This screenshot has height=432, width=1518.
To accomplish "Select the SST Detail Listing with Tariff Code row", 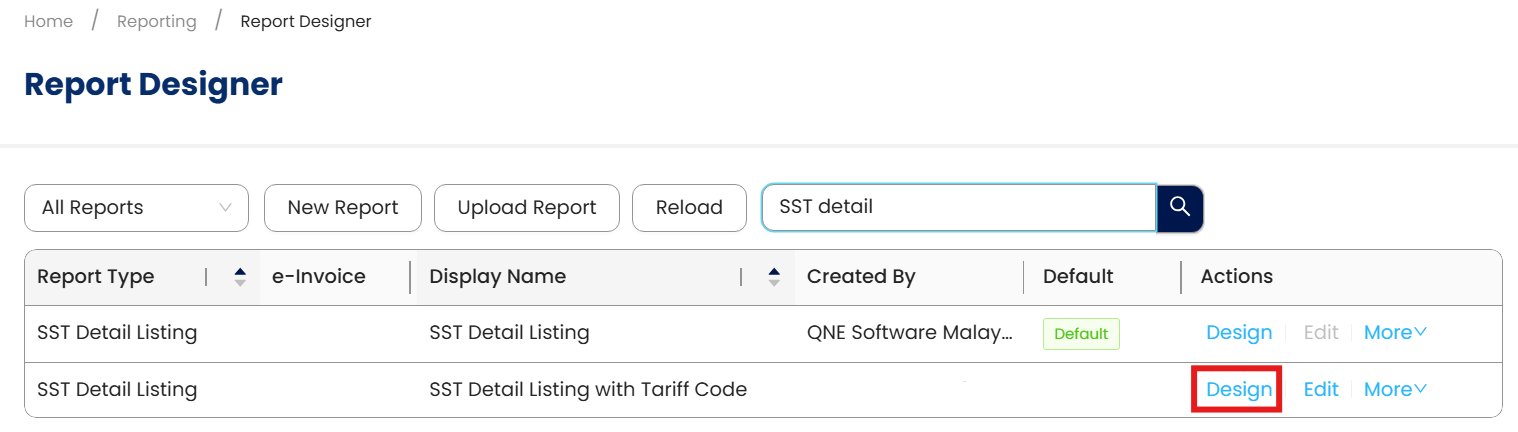I will [x=588, y=389].
